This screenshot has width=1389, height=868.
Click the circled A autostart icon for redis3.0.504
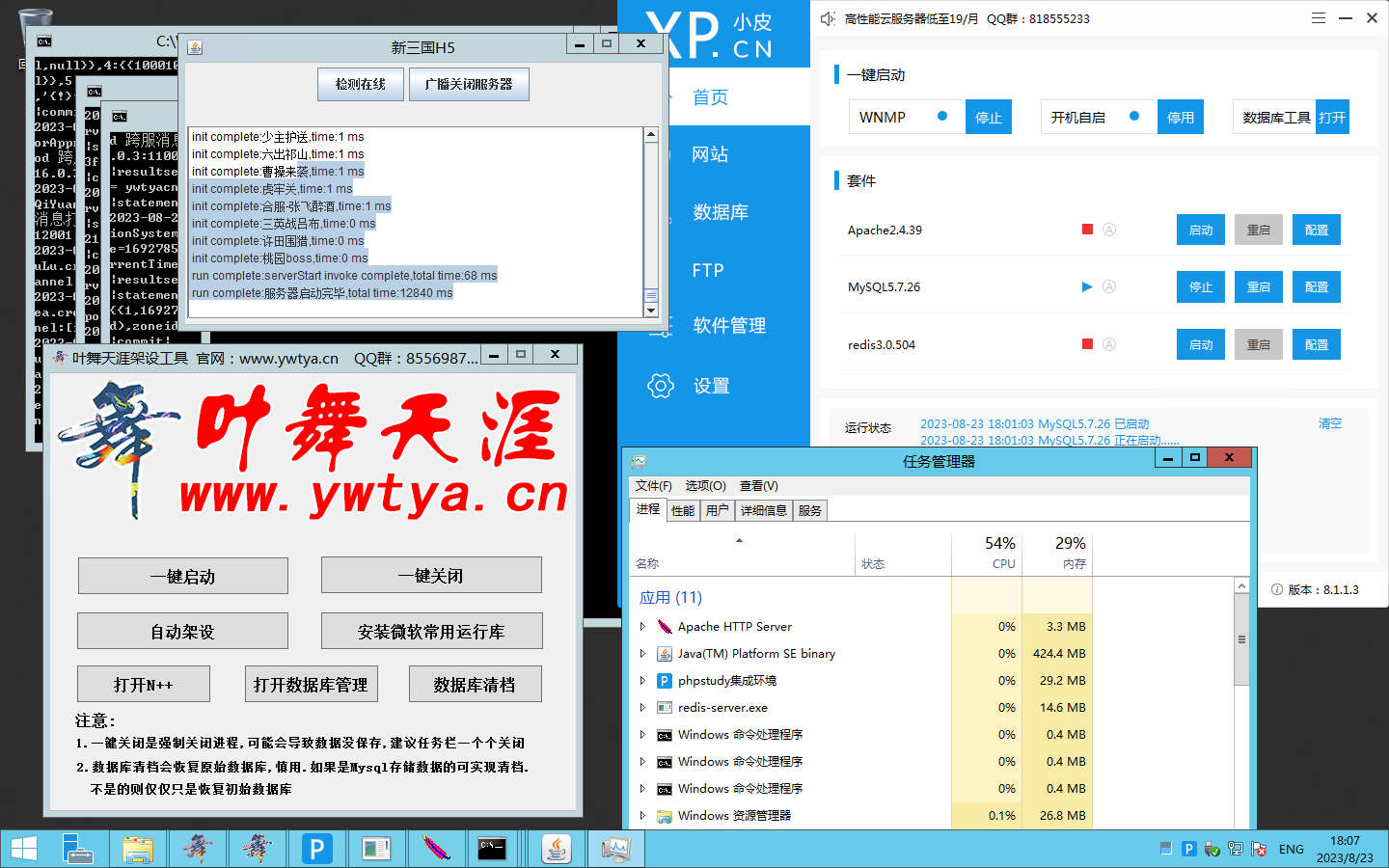(x=1109, y=344)
